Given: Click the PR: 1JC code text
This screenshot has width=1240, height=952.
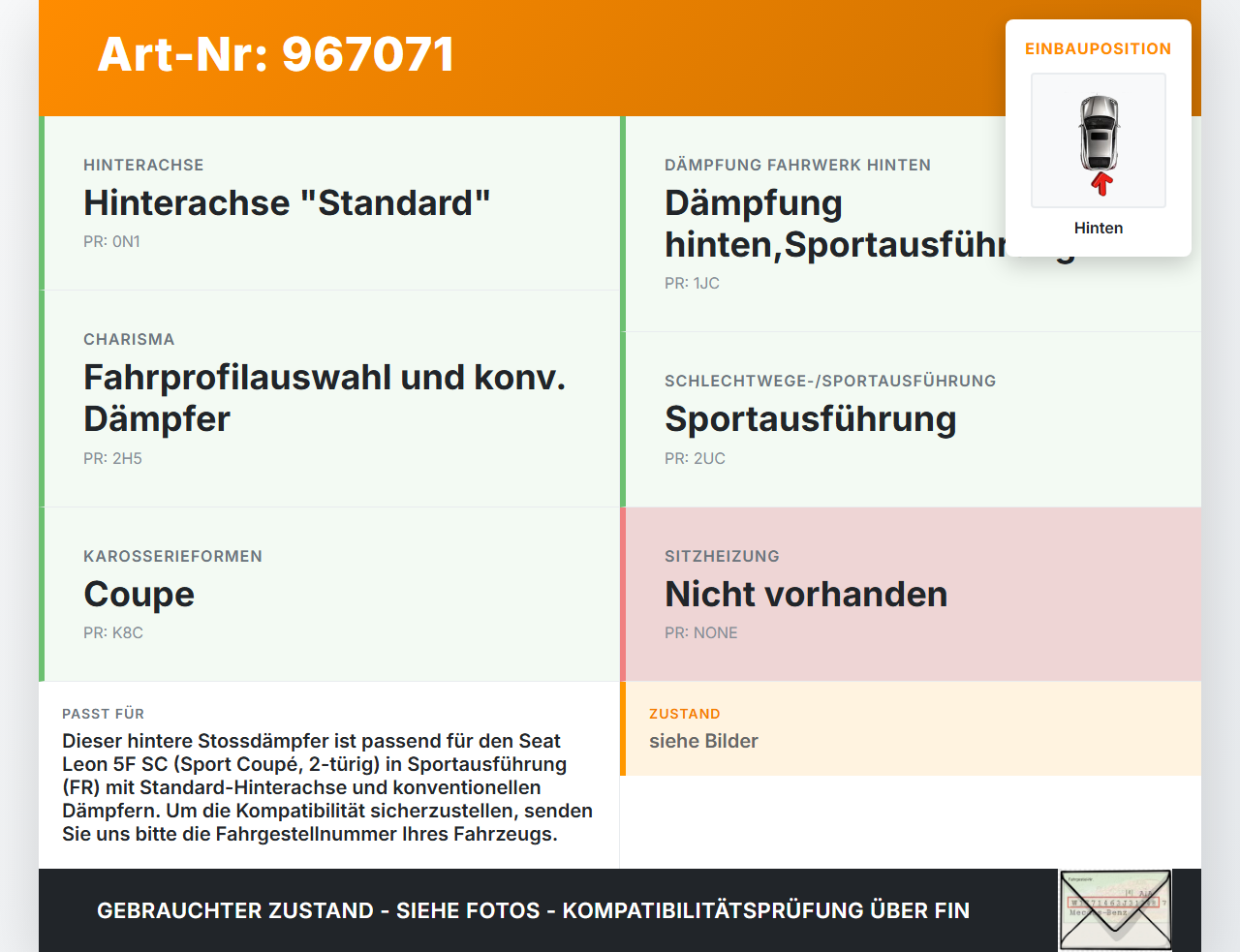Looking at the screenshot, I should [694, 283].
